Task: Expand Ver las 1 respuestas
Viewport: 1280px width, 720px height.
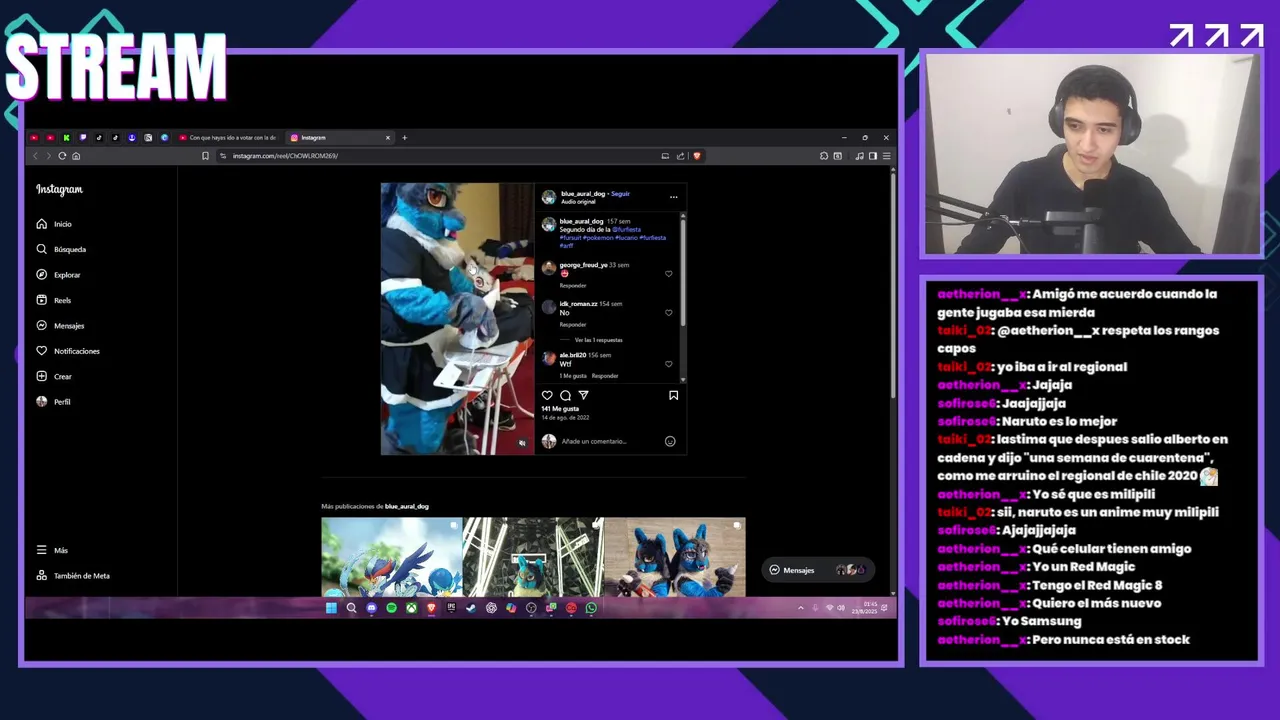Action: point(598,340)
